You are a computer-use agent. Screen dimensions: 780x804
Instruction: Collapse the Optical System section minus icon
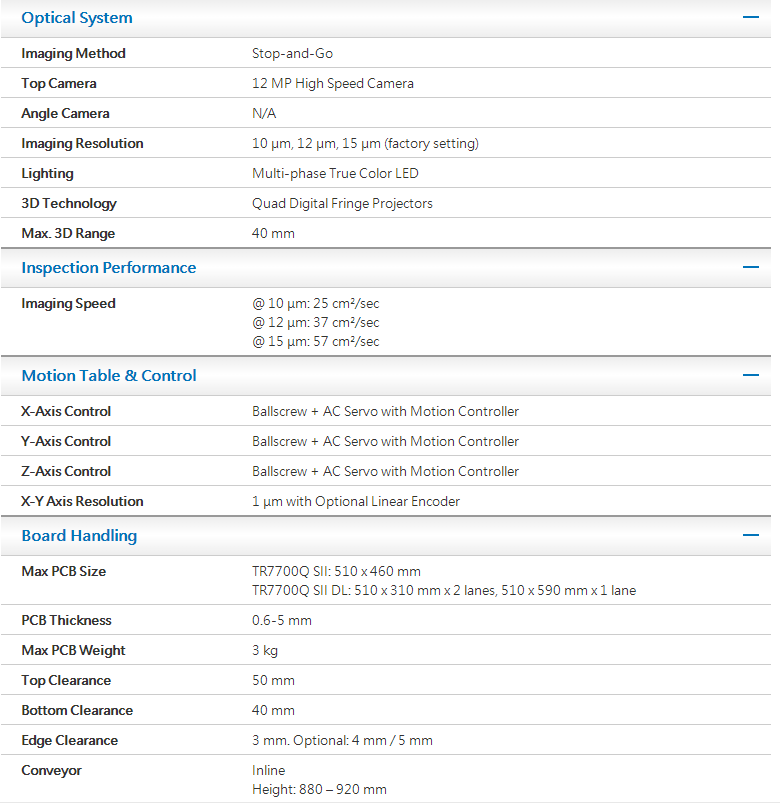coord(751,17)
